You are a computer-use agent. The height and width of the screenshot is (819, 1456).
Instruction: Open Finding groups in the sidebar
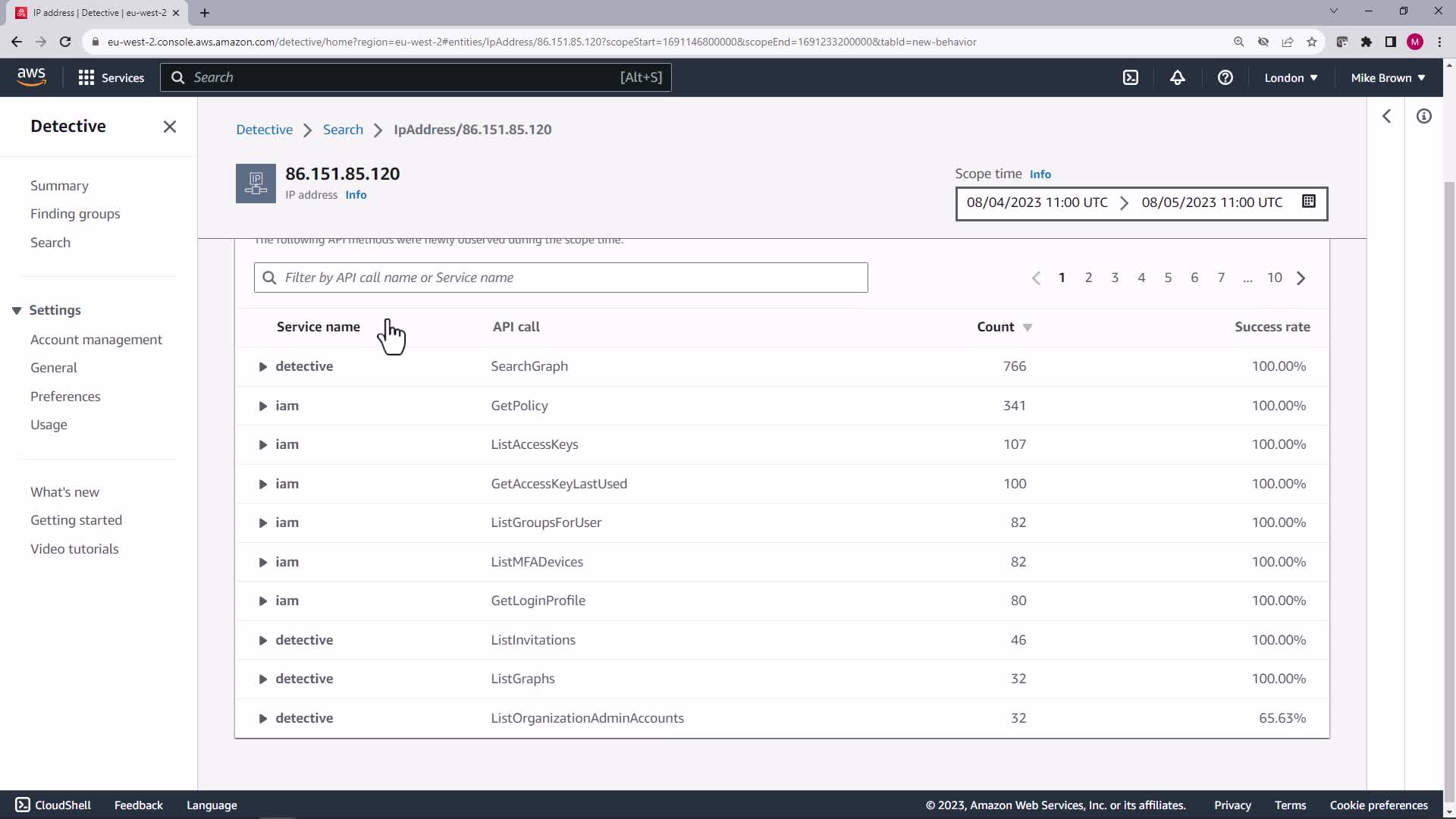coord(75,214)
